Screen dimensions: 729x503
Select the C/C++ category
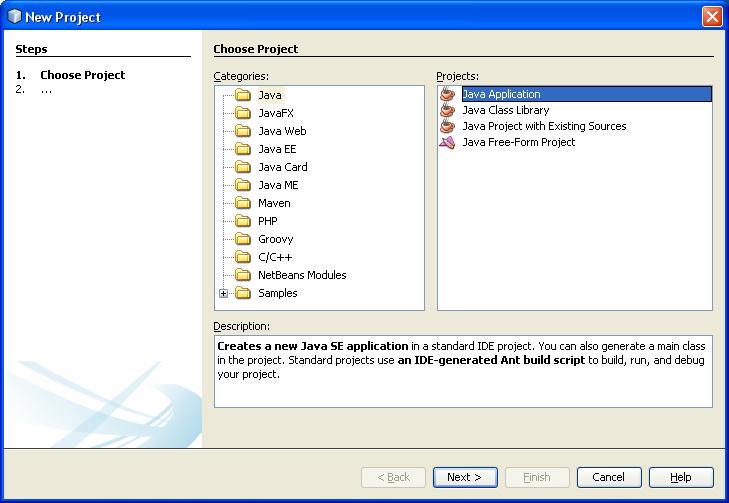point(273,257)
